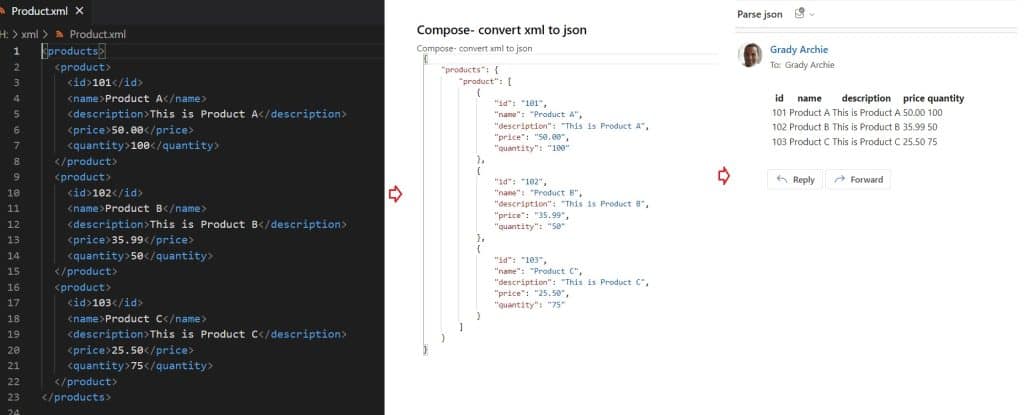Open Grady Archie sender name link
Screen dimensions: 1024x415
click(x=799, y=49)
